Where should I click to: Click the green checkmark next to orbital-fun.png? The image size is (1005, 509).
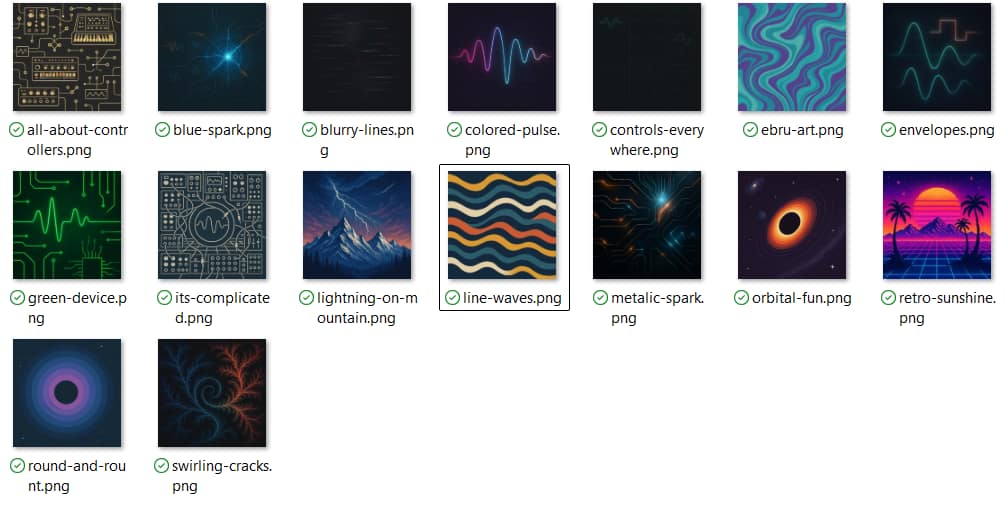point(741,298)
